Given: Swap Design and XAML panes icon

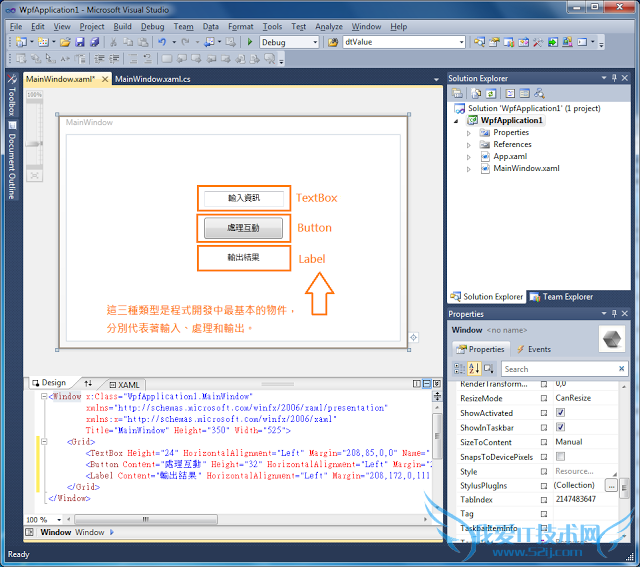Looking at the screenshot, I should coord(88,383).
